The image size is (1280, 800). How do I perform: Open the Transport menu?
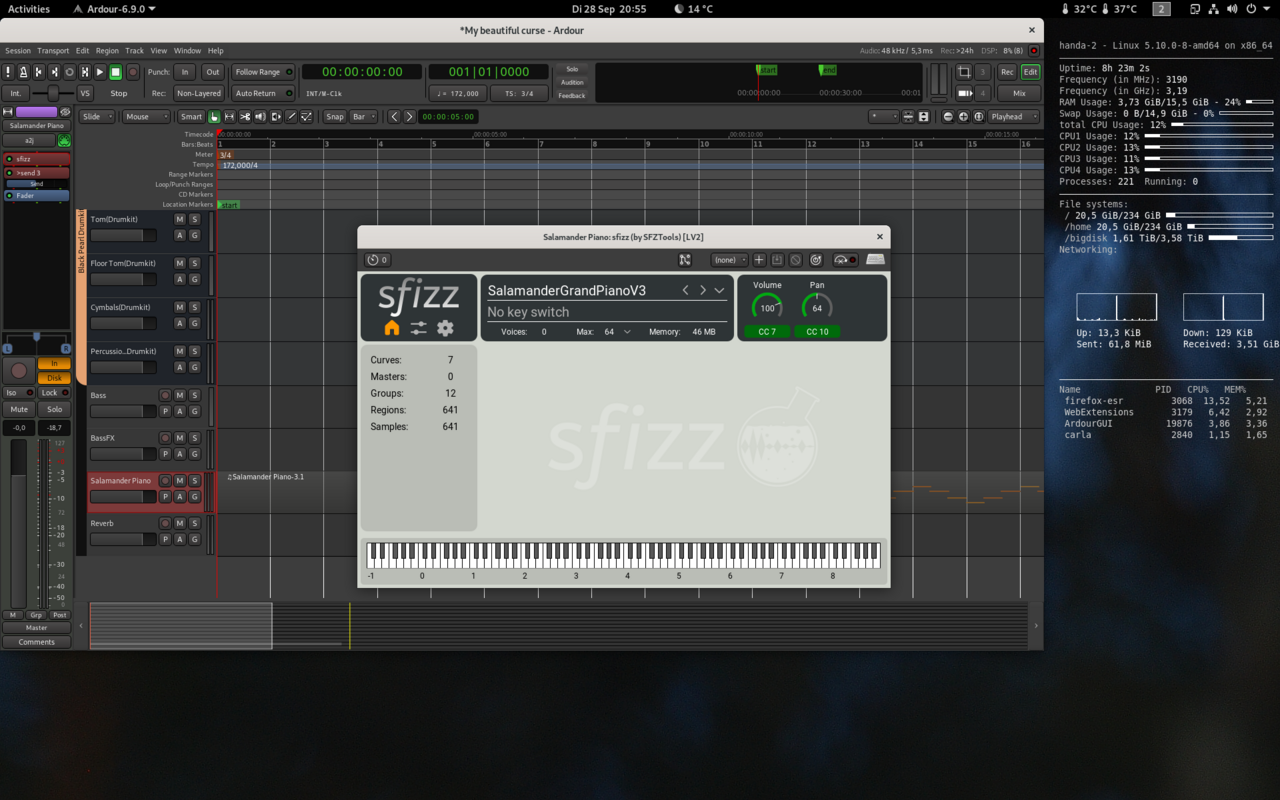coord(53,50)
